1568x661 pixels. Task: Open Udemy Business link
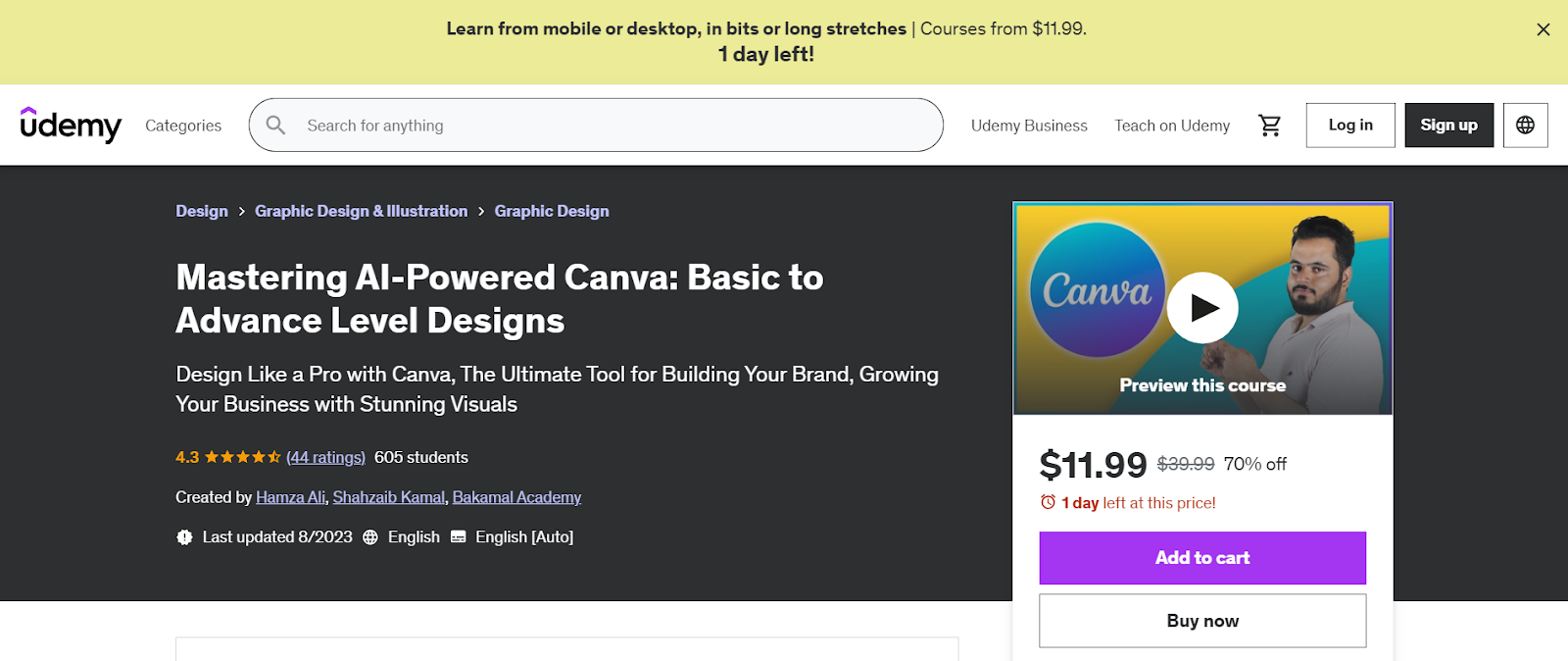(1029, 126)
